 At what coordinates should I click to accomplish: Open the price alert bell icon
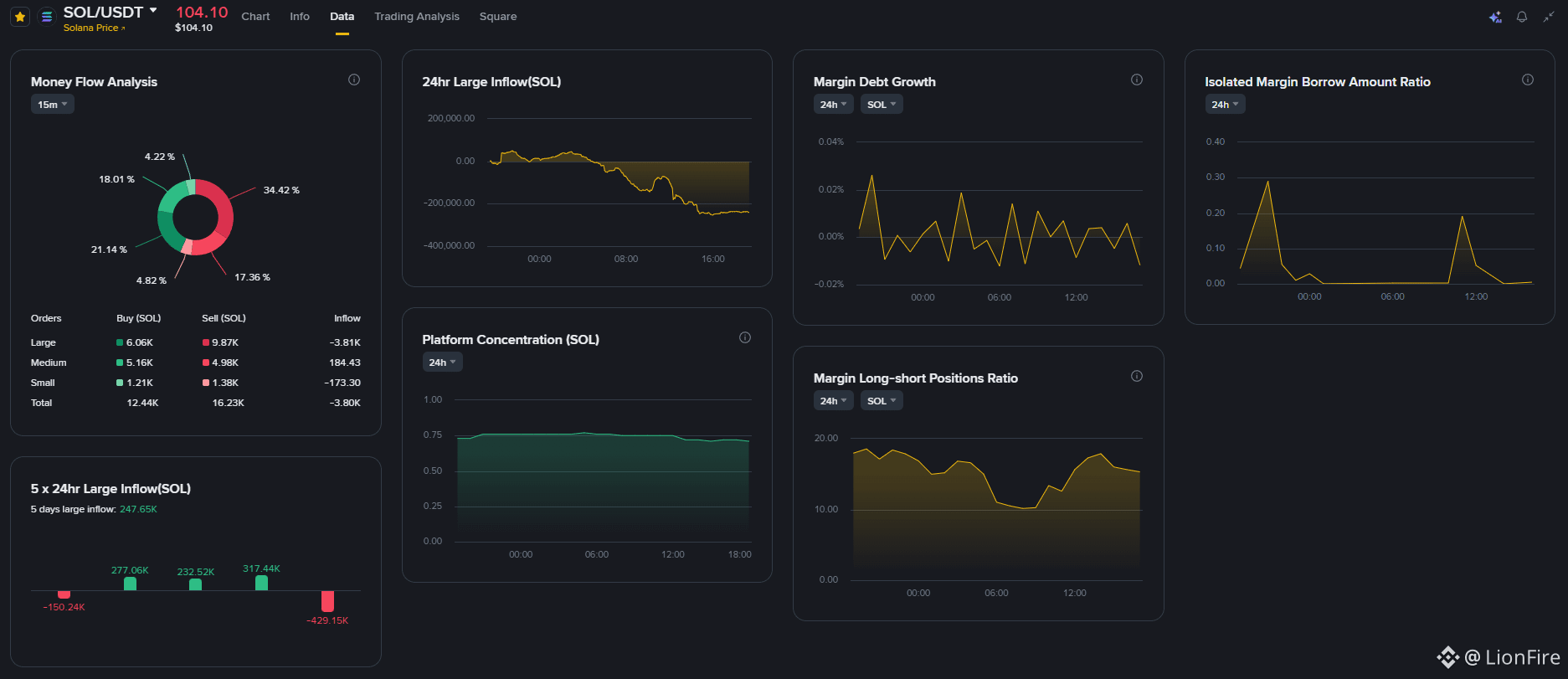click(x=1522, y=17)
